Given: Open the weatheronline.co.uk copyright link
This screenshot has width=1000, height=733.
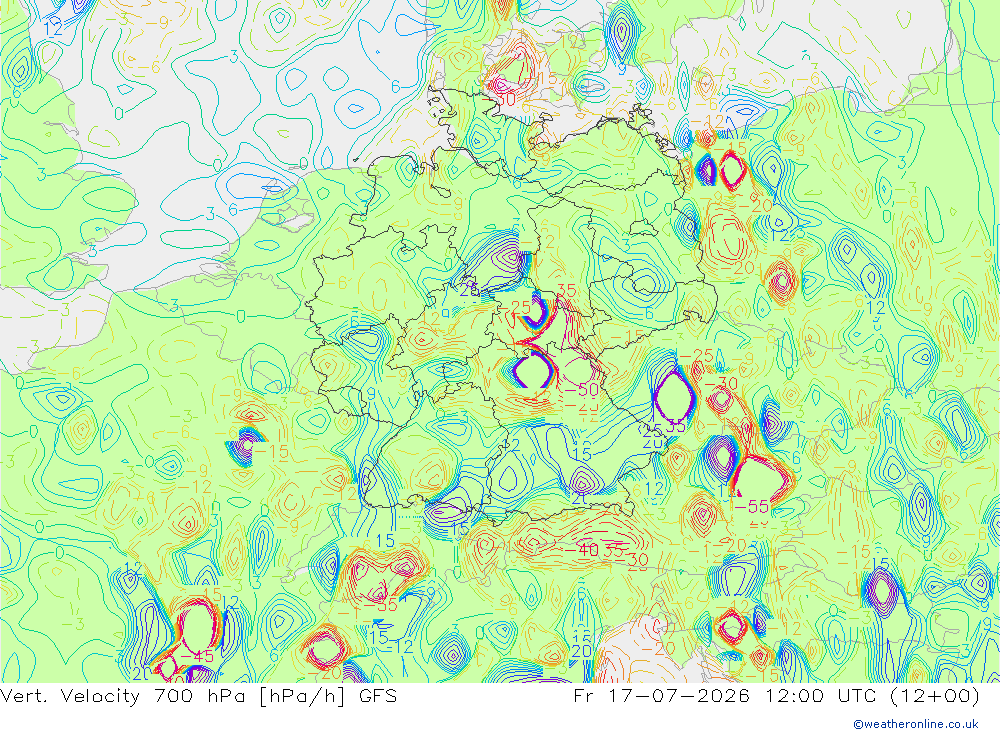Looking at the screenshot, I should 916,724.
